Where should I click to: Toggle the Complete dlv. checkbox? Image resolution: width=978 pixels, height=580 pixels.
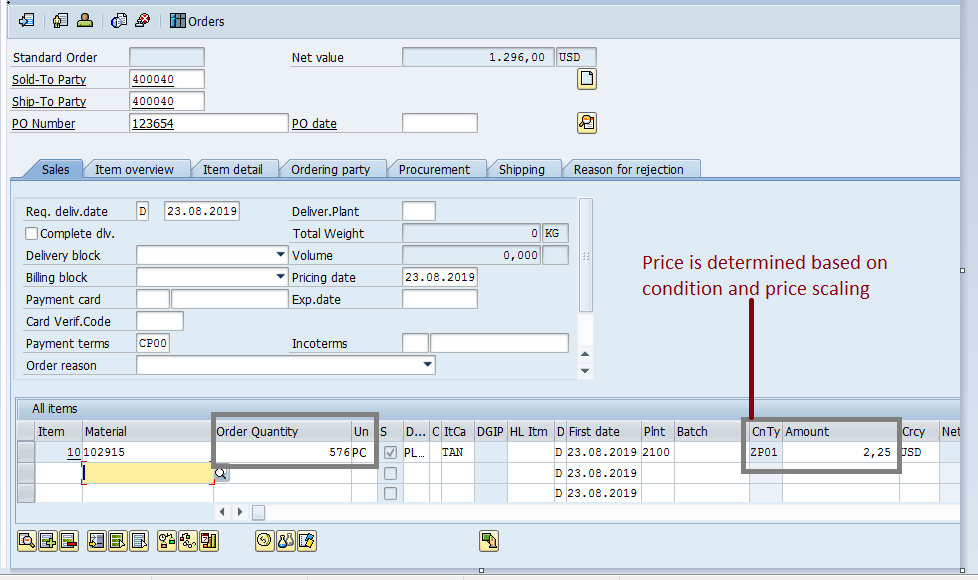click(x=32, y=234)
